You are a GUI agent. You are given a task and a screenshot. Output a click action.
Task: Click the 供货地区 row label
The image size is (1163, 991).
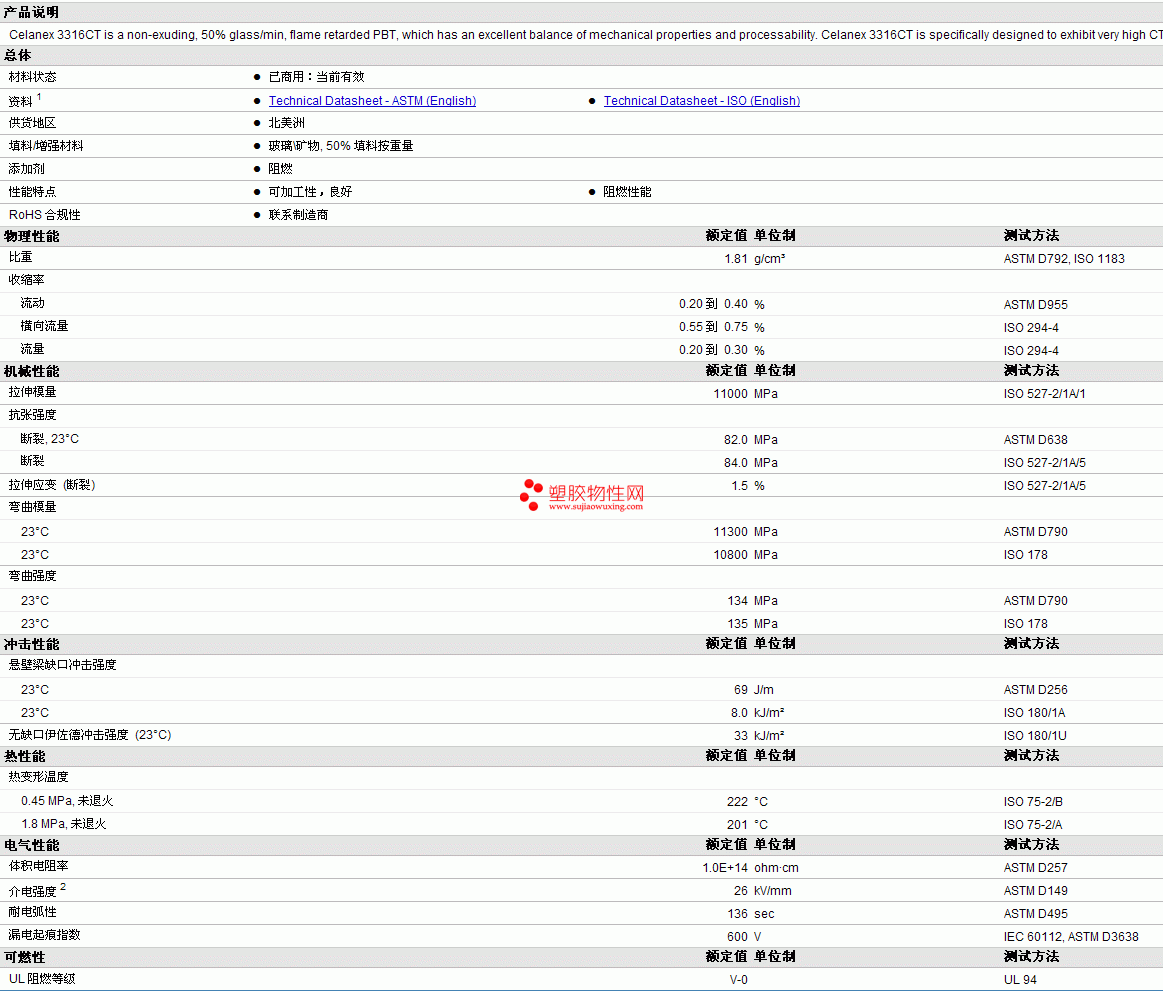pyautogui.click(x=33, y=123)
